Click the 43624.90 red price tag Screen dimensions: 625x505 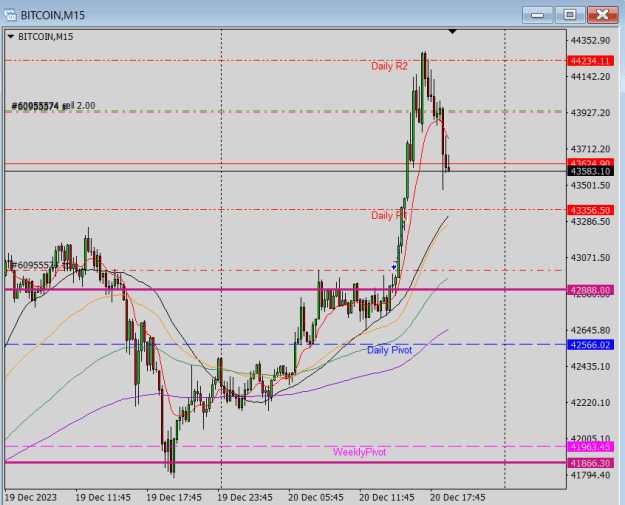[590, 163]
